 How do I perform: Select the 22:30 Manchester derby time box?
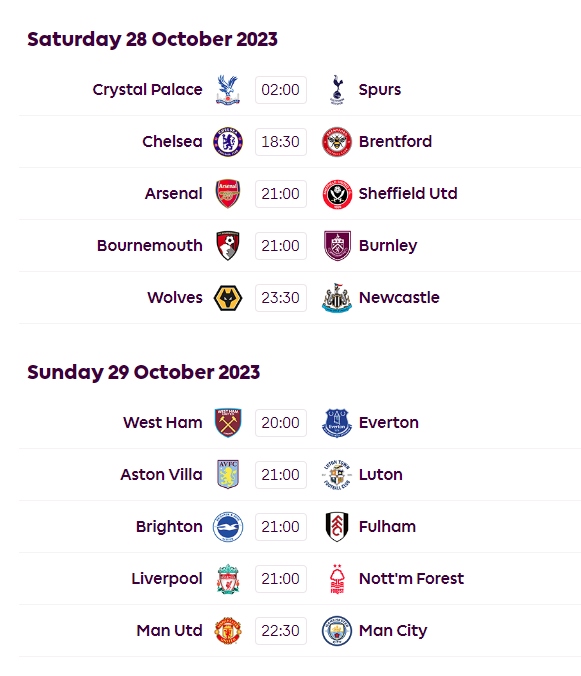pos(281,631)
